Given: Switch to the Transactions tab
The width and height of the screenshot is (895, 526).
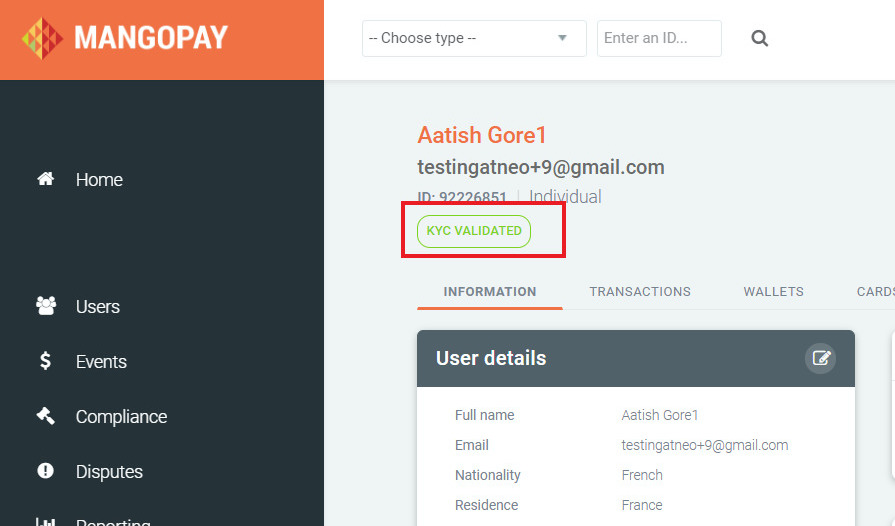Looking at the screenshot, I should click(x=640, y=292).
